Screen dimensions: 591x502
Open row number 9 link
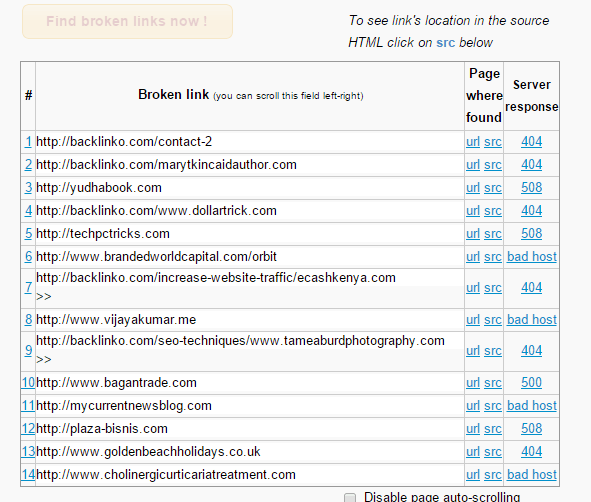pyautogui.click(x=28, y=350)
